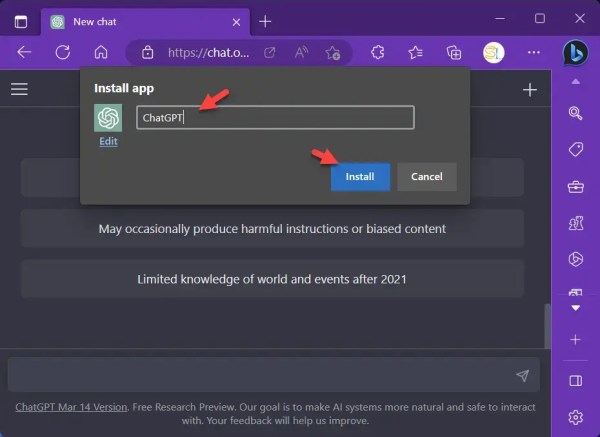This screenshot has width=600, height=437.
Task: Open a new browser tab
Action: coord(265,22)
